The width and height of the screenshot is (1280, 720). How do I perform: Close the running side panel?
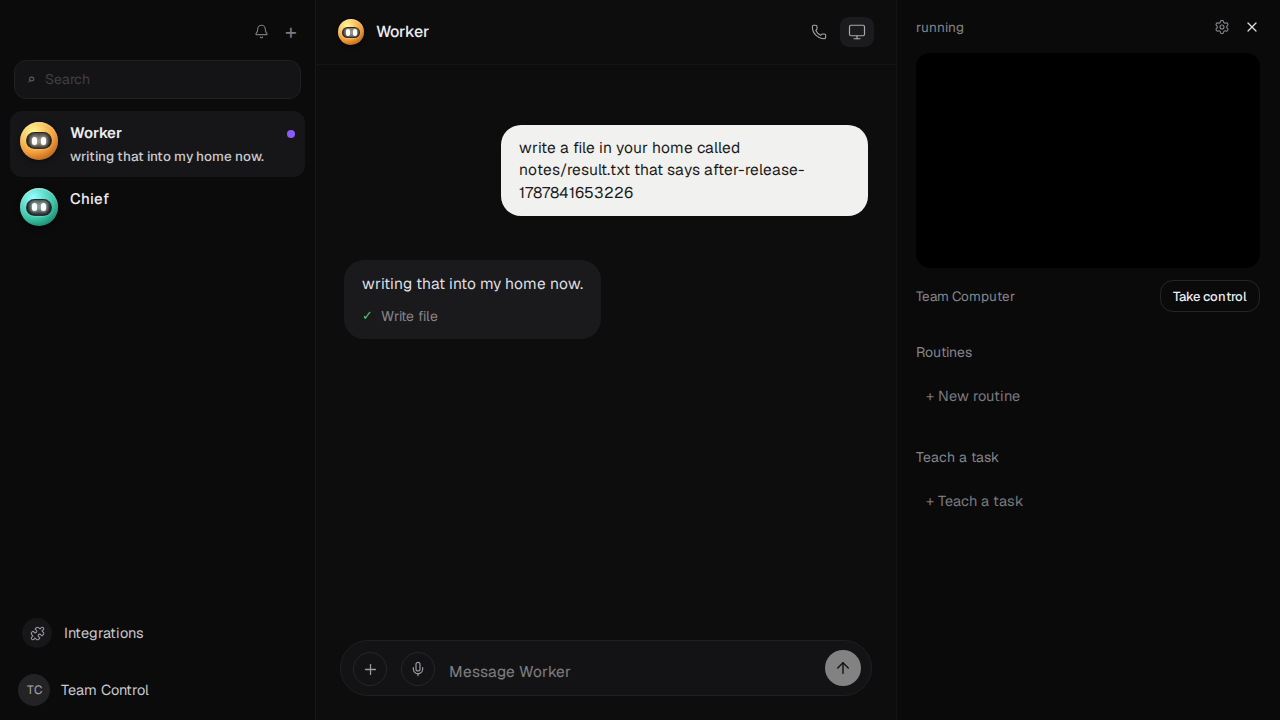pyautogui.click(x=1252, y=27)
